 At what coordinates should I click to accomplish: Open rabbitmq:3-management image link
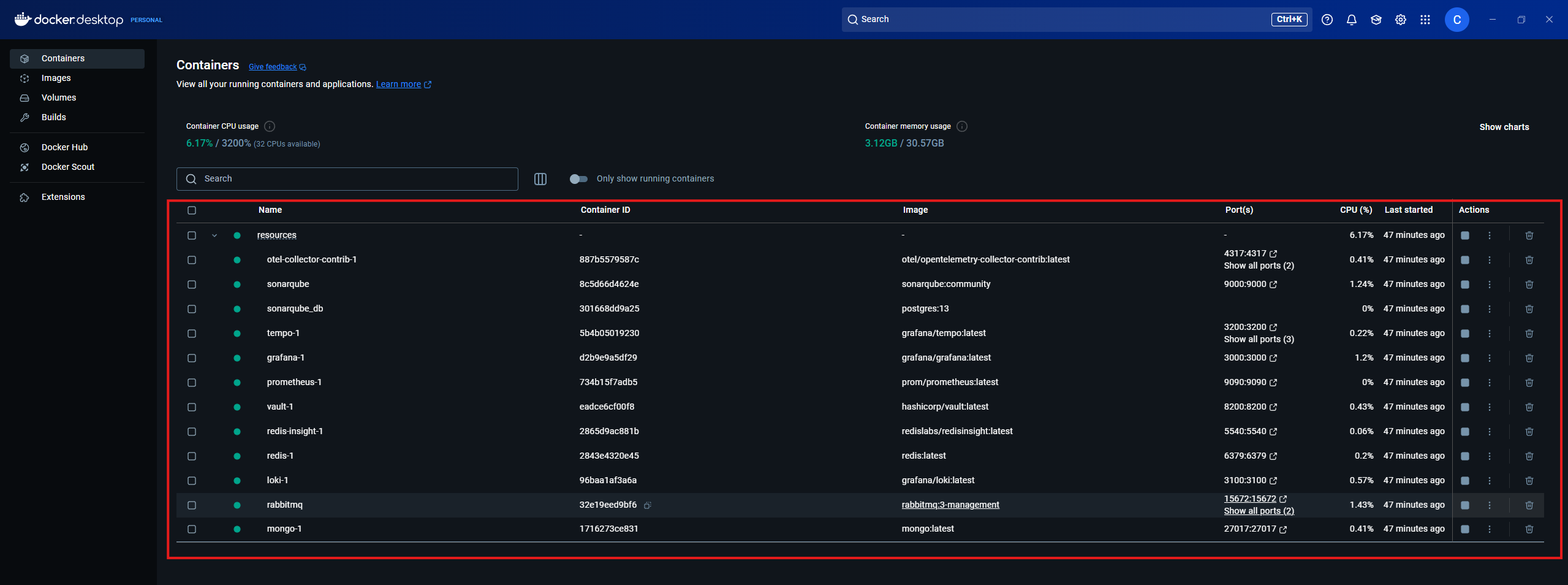(x=950, y=505)
